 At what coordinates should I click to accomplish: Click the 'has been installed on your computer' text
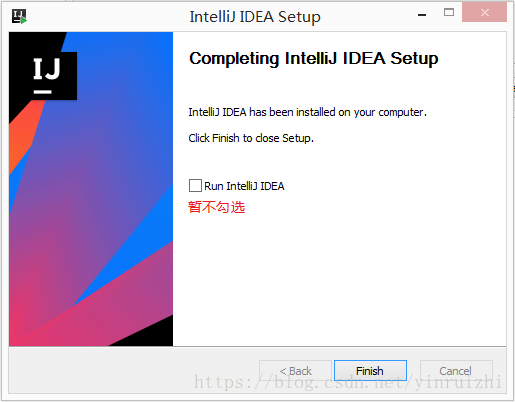[338, 112]
